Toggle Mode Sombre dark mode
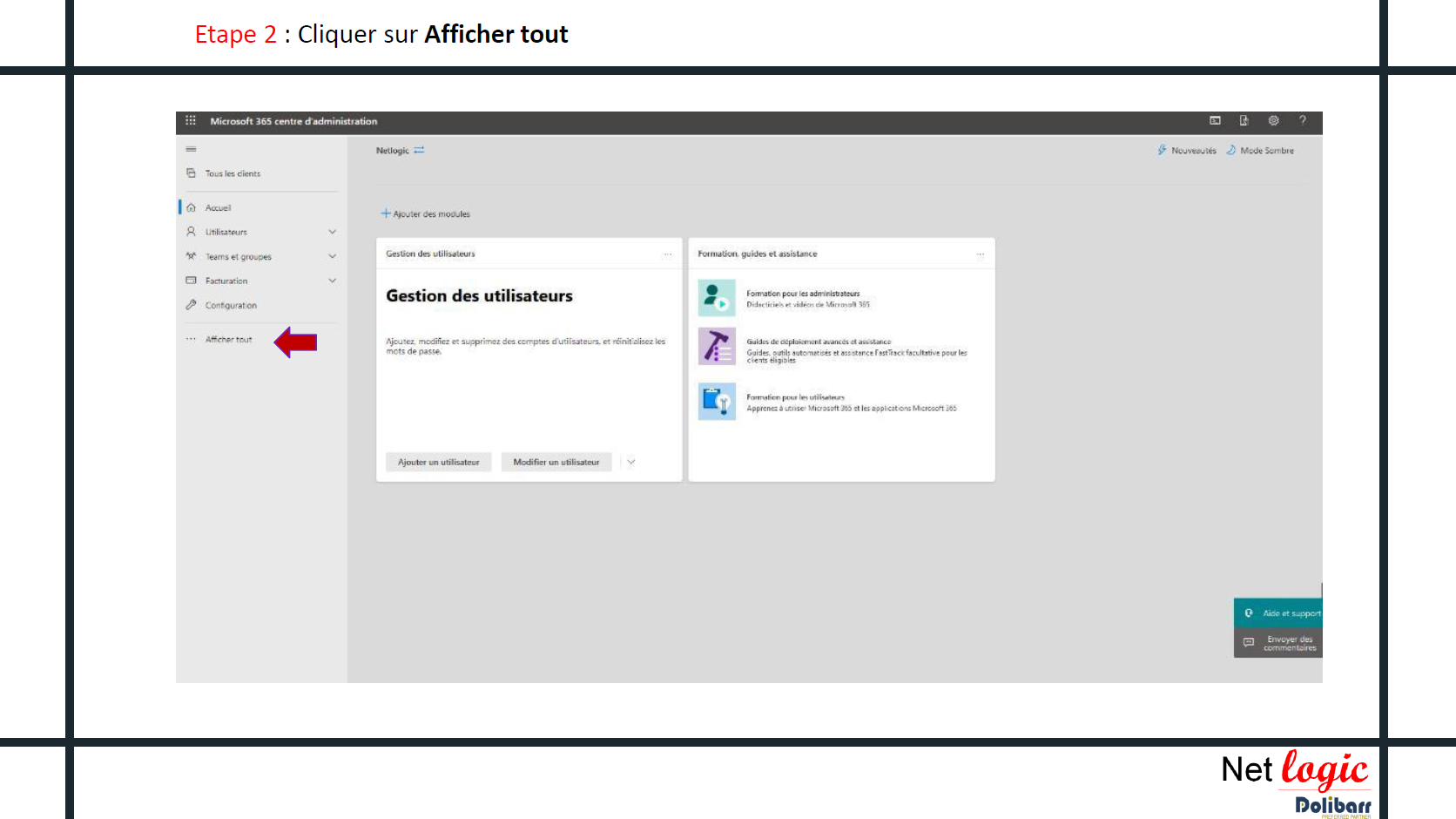The width and height of the screenshot is (1456, 819). 1260,151
